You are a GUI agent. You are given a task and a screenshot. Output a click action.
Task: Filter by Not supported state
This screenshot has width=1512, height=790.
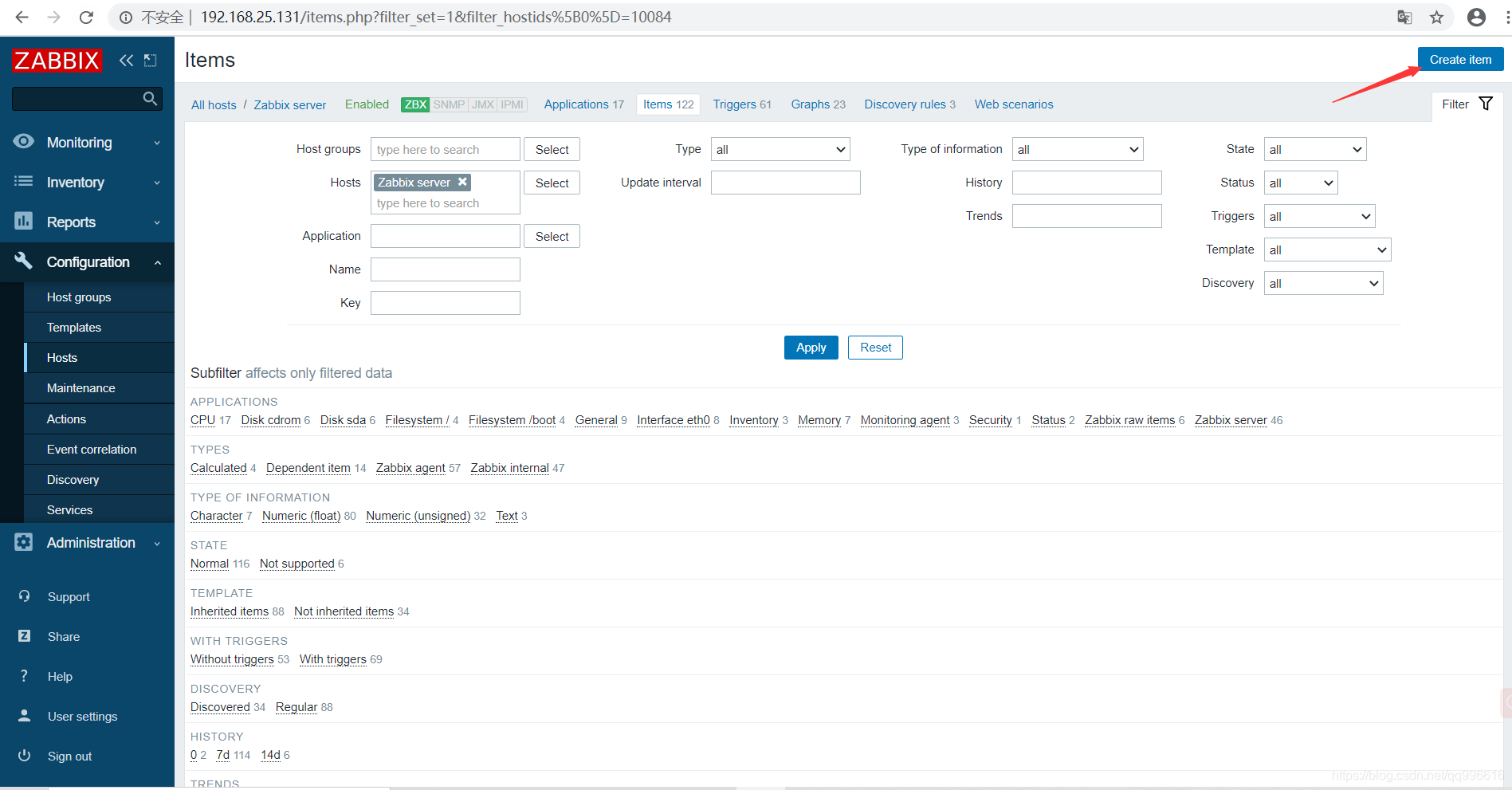[x=297, y=564]
